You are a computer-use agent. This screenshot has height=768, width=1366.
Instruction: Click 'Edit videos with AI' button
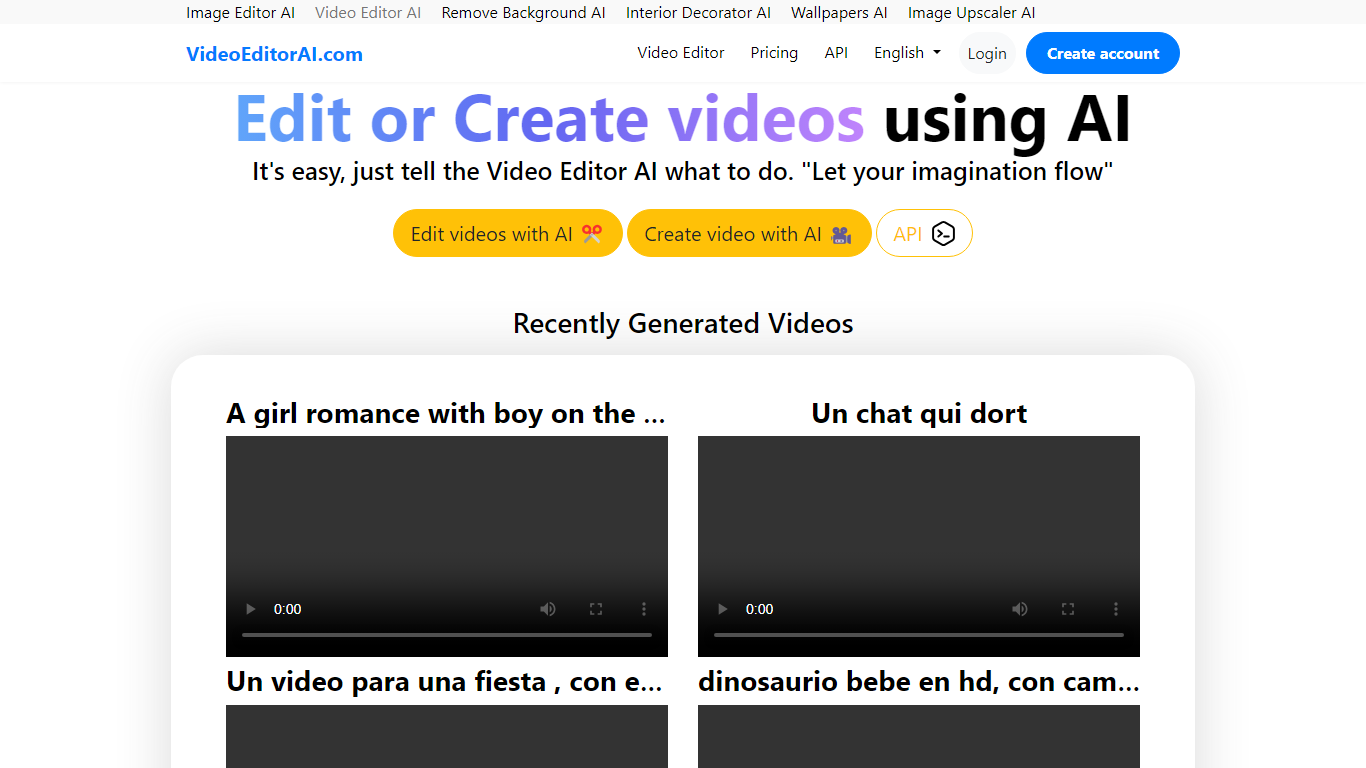(507, 234)
